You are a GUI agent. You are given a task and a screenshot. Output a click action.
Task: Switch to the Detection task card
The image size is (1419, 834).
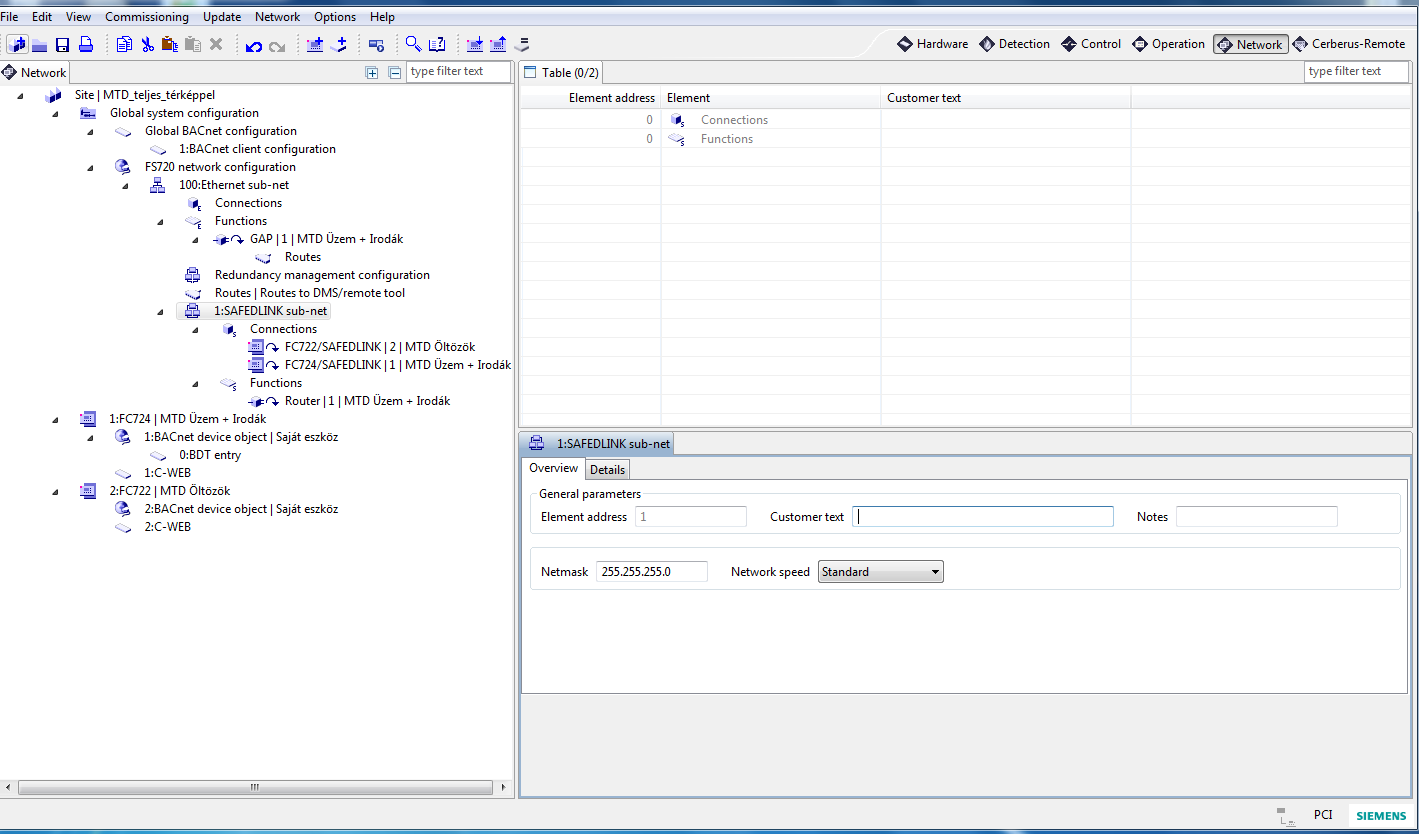1014,44
